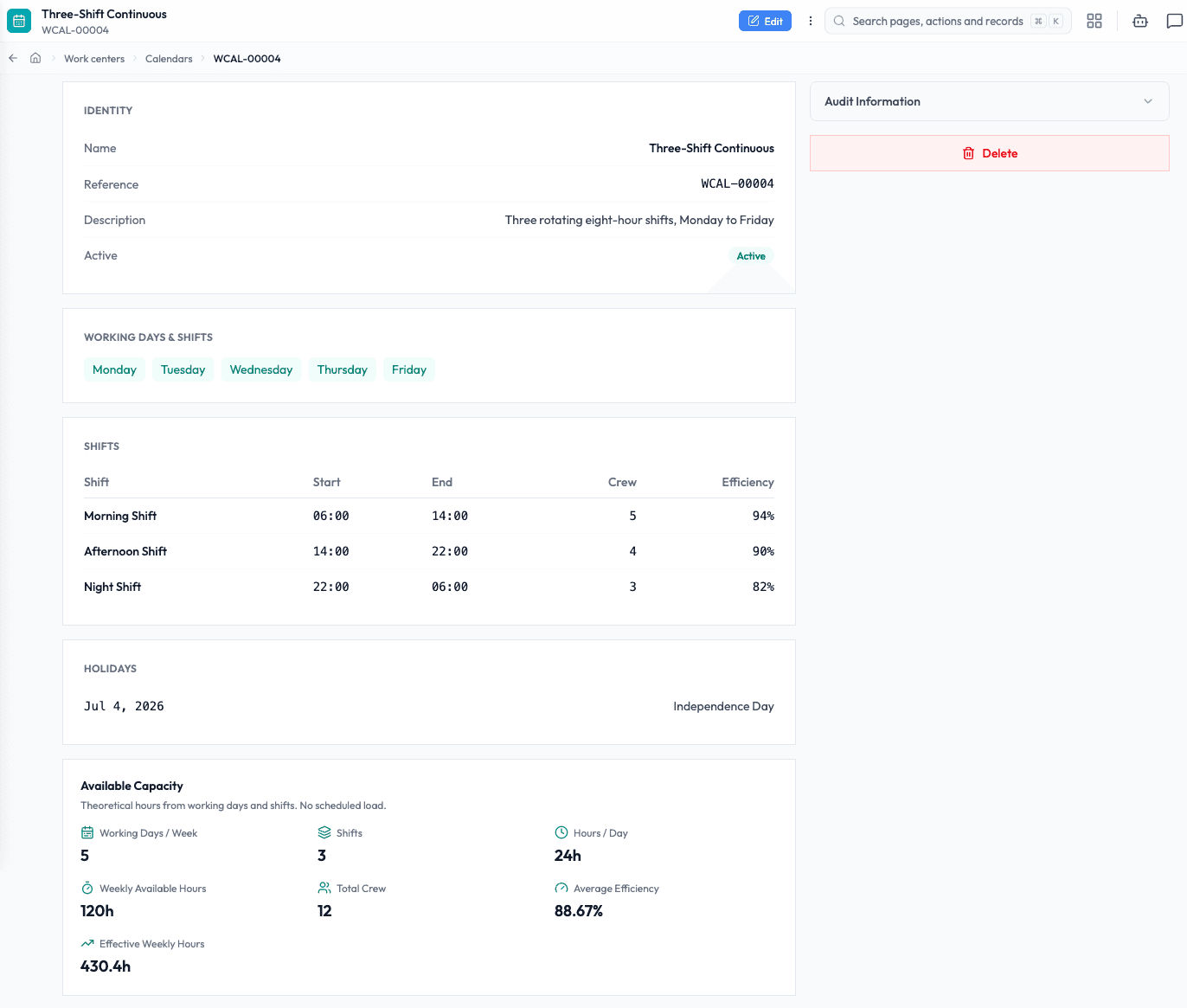Focus the search pages and records field
The width and height of the screenshot is (1187, 1008).
947,21
